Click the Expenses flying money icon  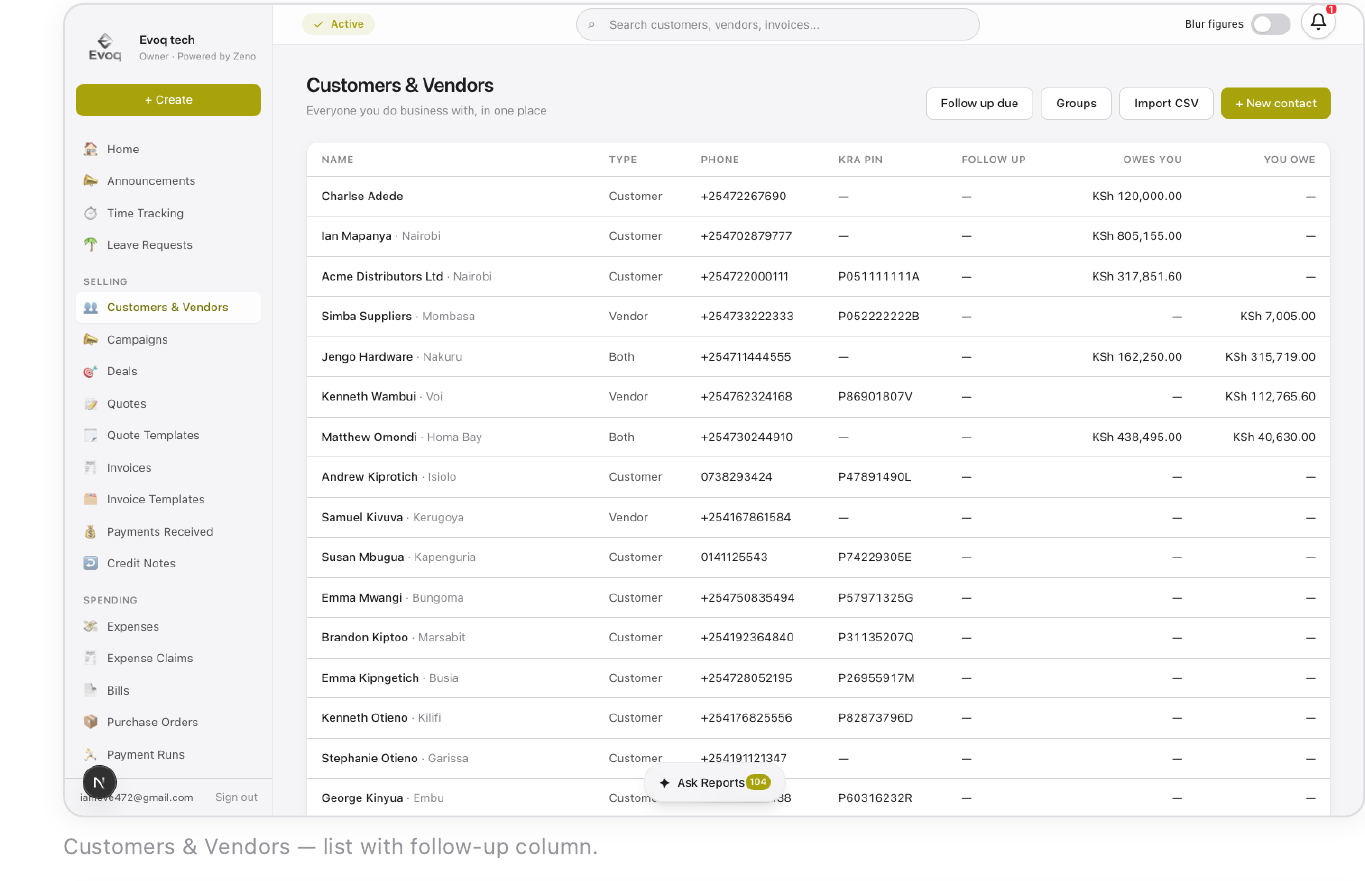tap(91, 627)
